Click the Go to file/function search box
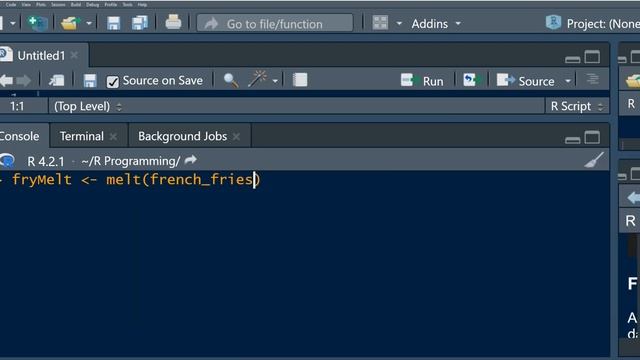This screenshot has width=640, height=360. pos(275,23)
